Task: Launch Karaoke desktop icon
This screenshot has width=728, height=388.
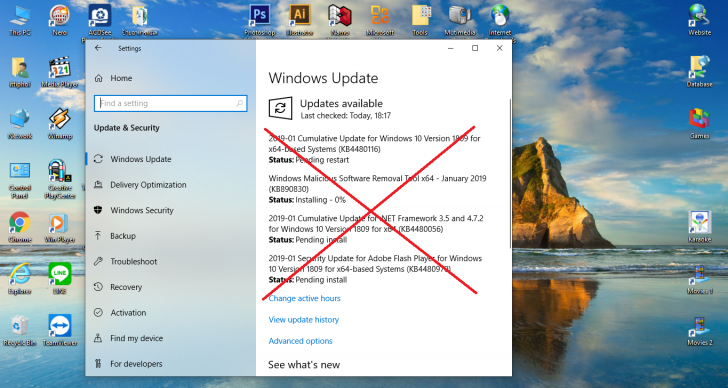Action: click(x=700, y=227)
